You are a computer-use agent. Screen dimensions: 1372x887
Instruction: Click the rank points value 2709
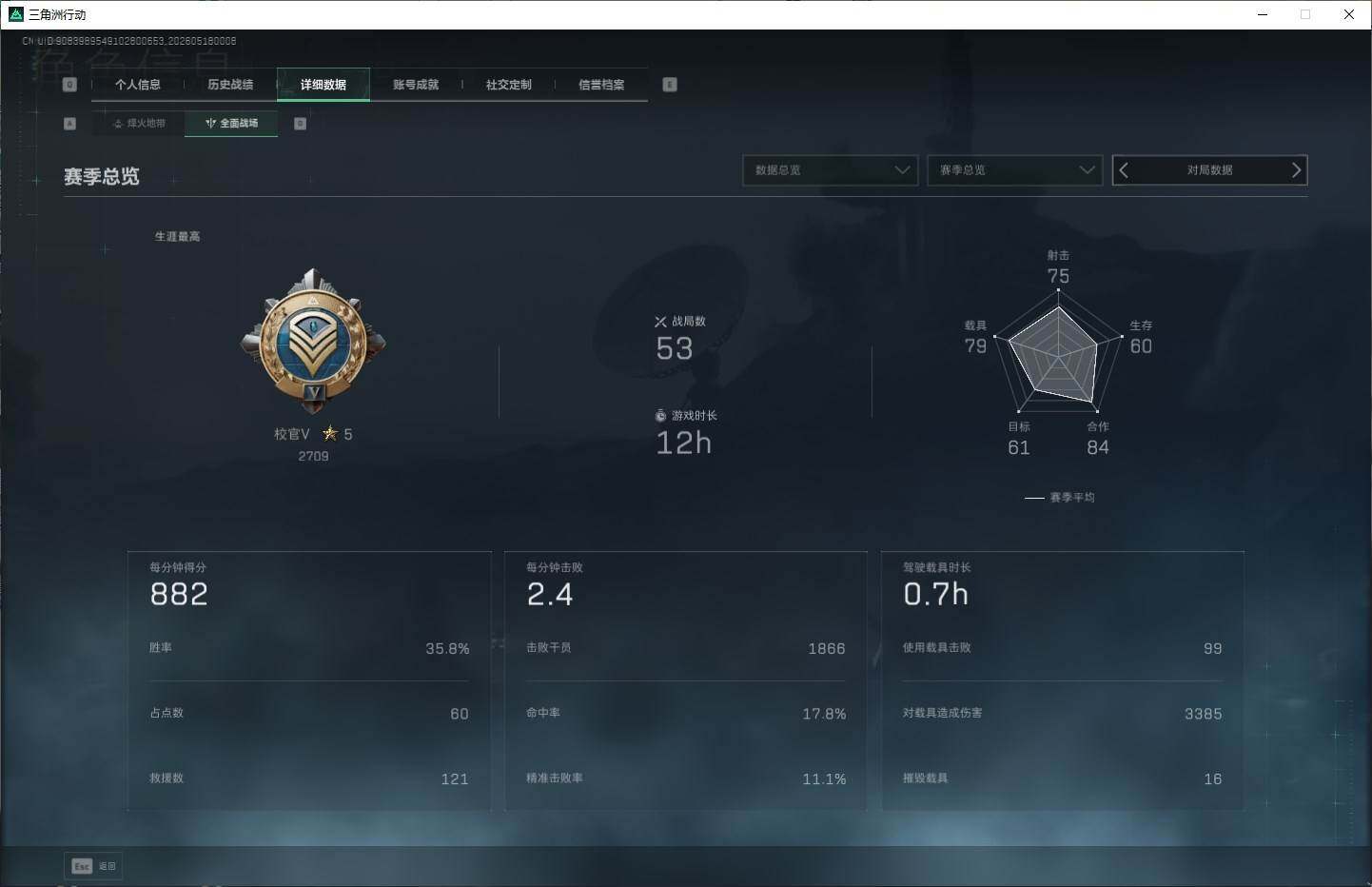pos(313,457)
